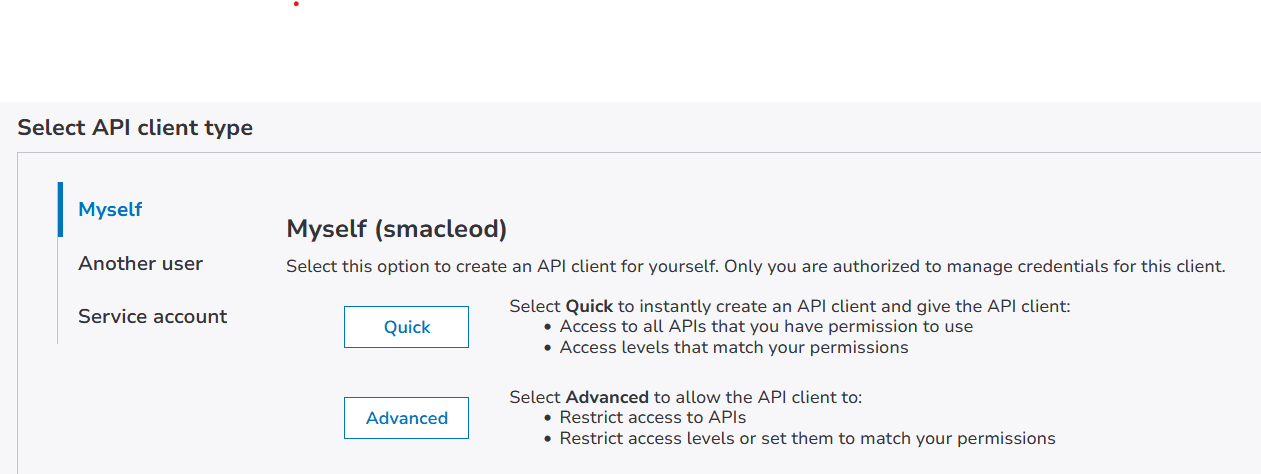Image resolution: width=1261 pixels, height=474 pixels.
Task: Open the Service account tab
Action: tap(152, 317)
